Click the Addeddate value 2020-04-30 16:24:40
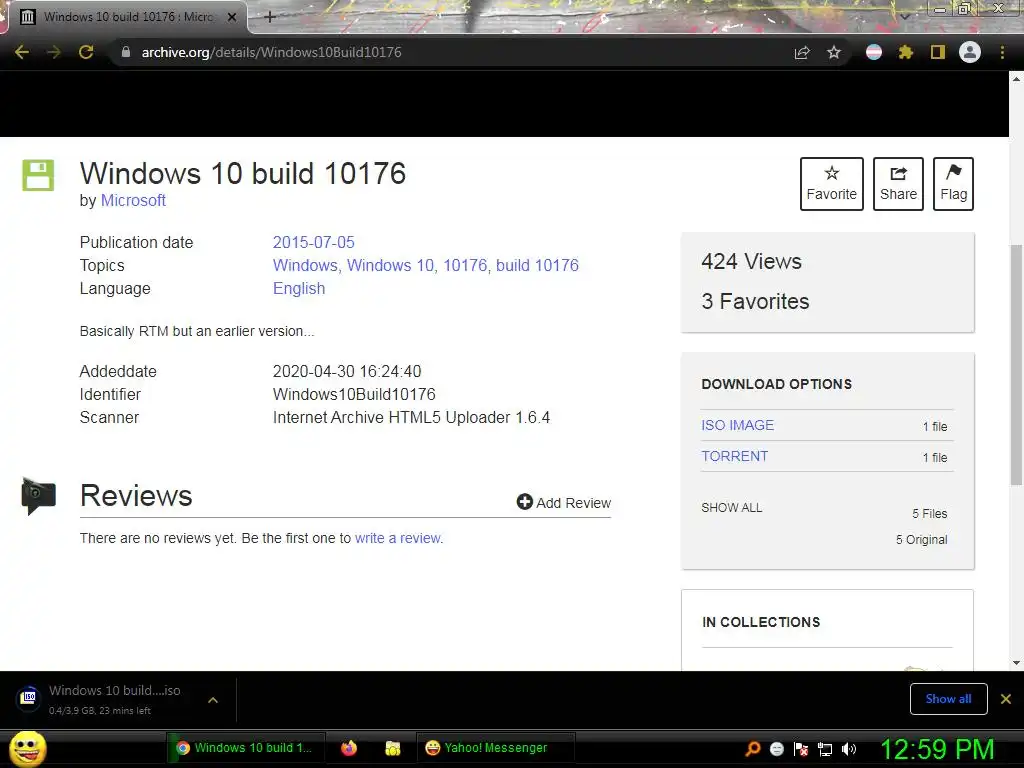1024x768 pixels. 347,372
